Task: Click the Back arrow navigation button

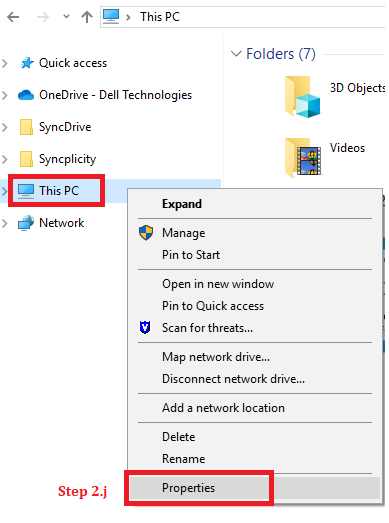Action: (x=13, y=17)
